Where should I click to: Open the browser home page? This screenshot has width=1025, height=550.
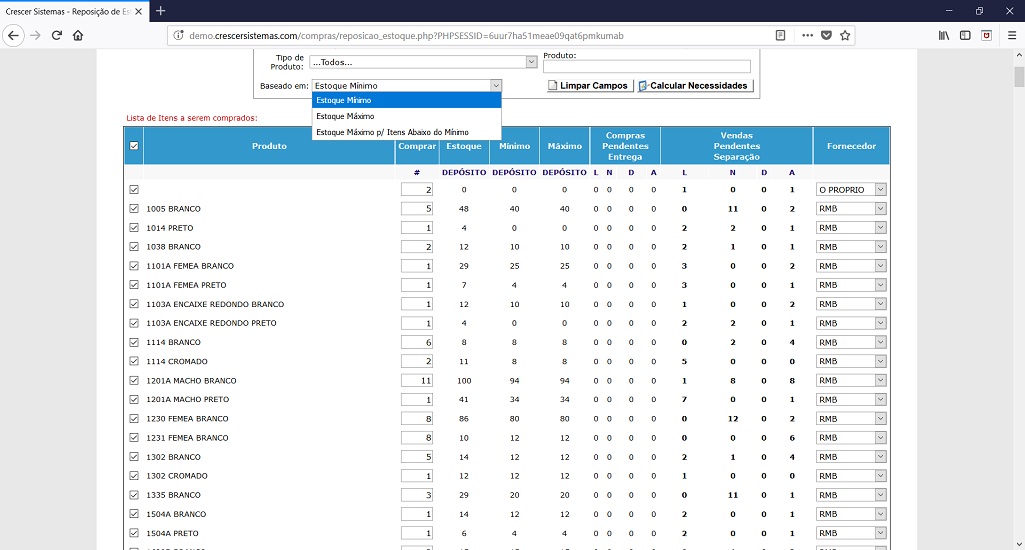click(x=78, y=35)
